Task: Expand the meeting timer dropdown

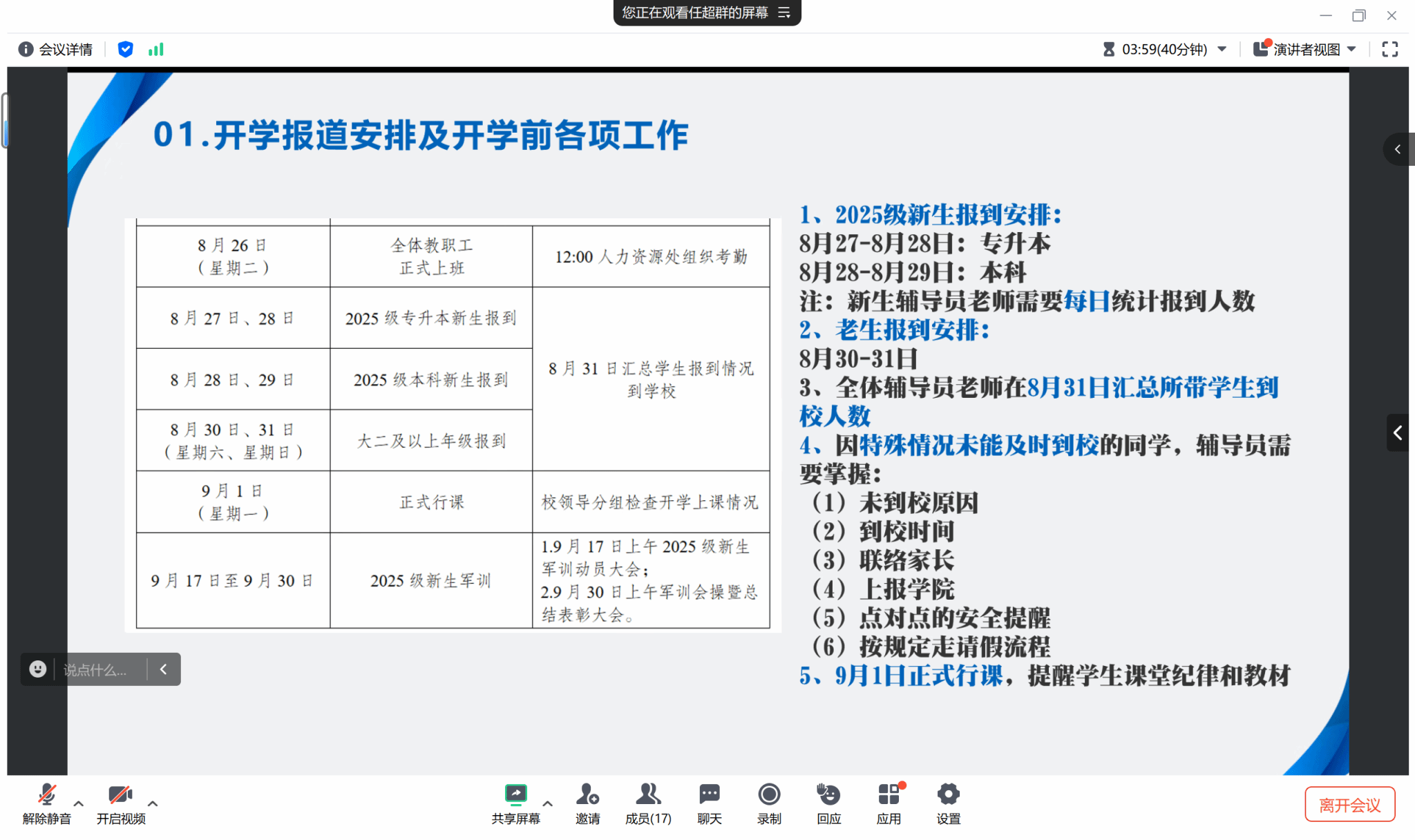Action: [1222, 49]
